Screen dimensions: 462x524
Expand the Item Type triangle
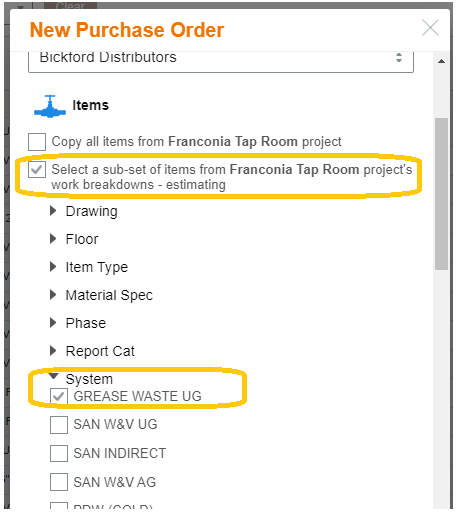53,267
